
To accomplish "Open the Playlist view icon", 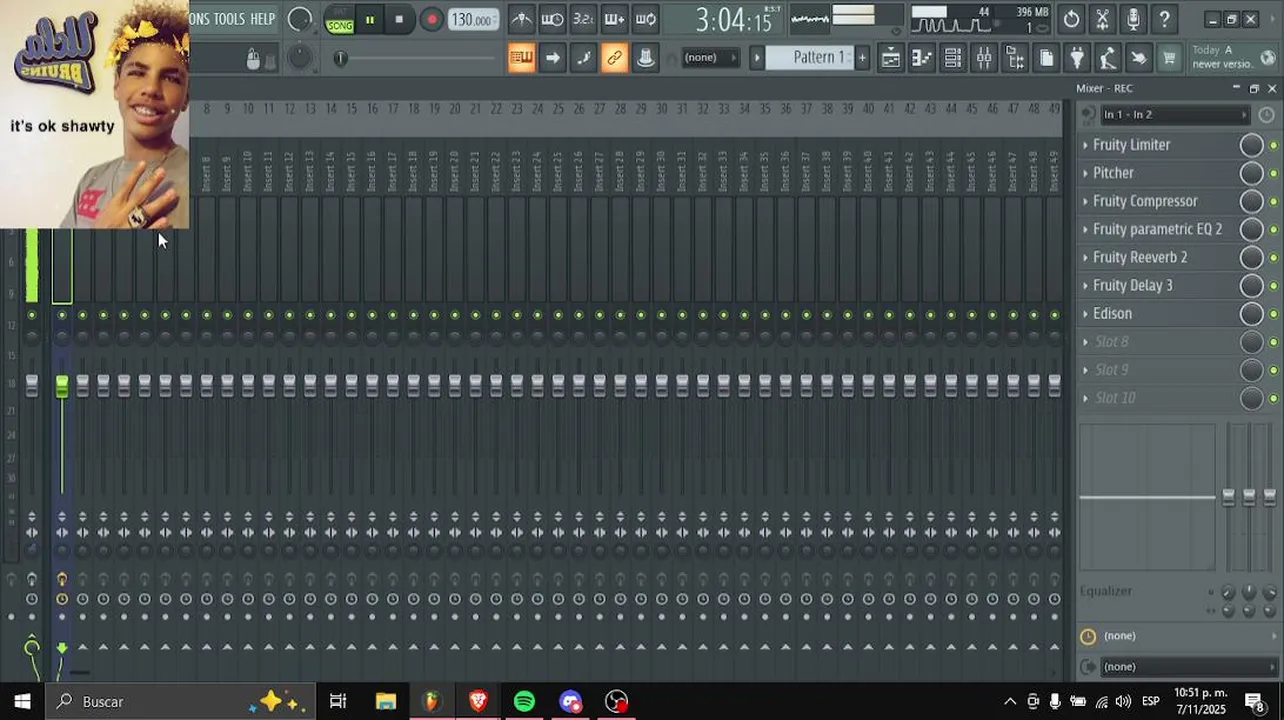I will point(890,58).
